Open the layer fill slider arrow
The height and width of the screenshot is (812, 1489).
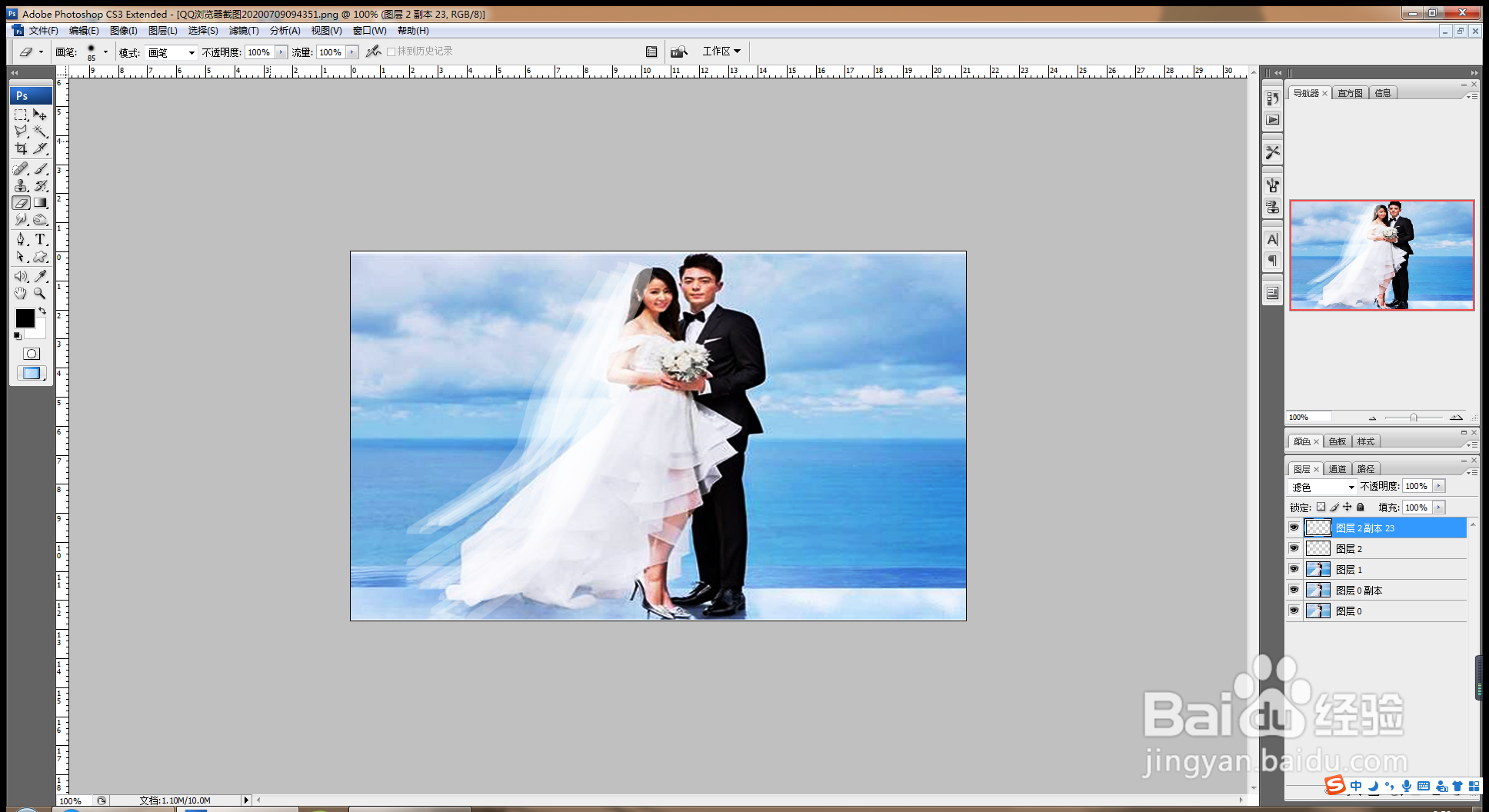click(1439, 507)
